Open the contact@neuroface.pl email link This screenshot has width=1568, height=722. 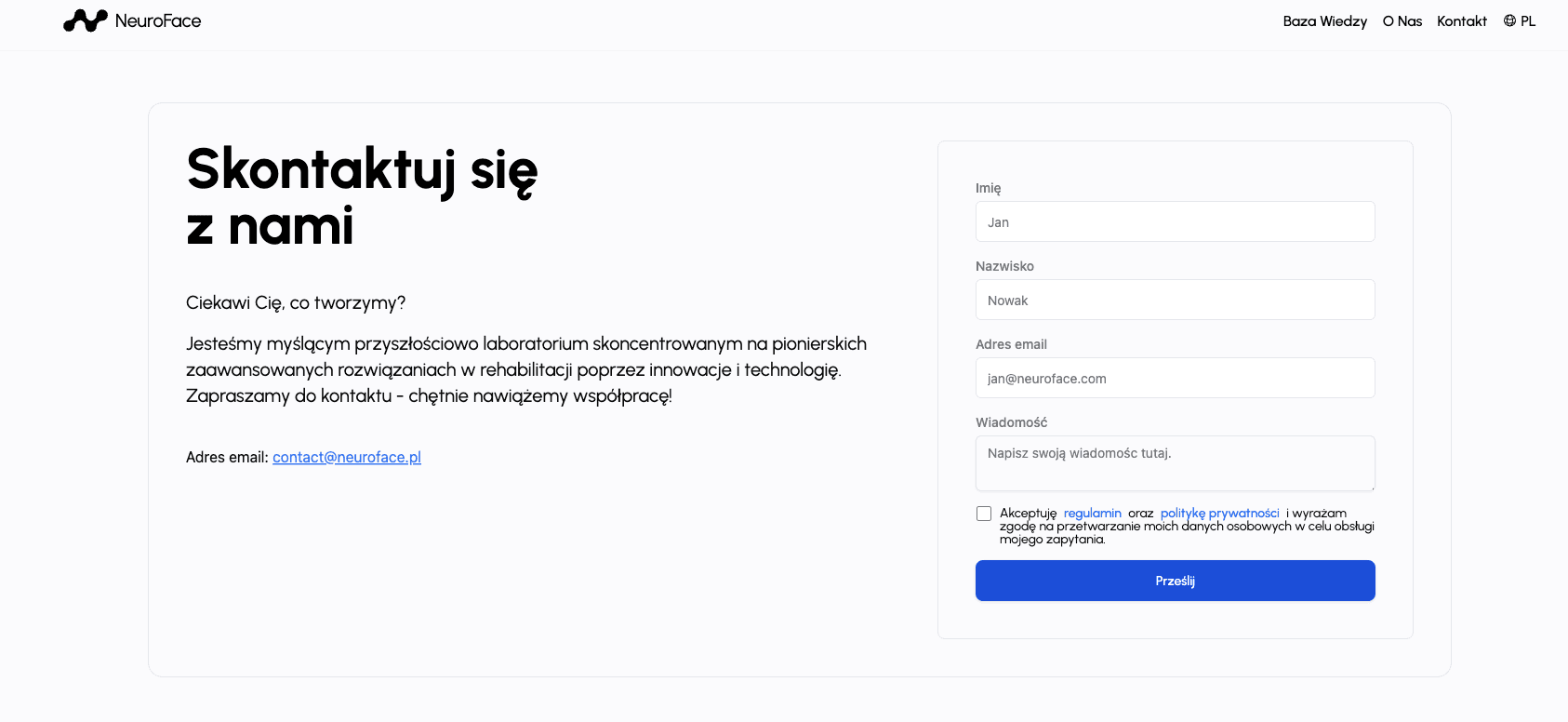[347, 457]
